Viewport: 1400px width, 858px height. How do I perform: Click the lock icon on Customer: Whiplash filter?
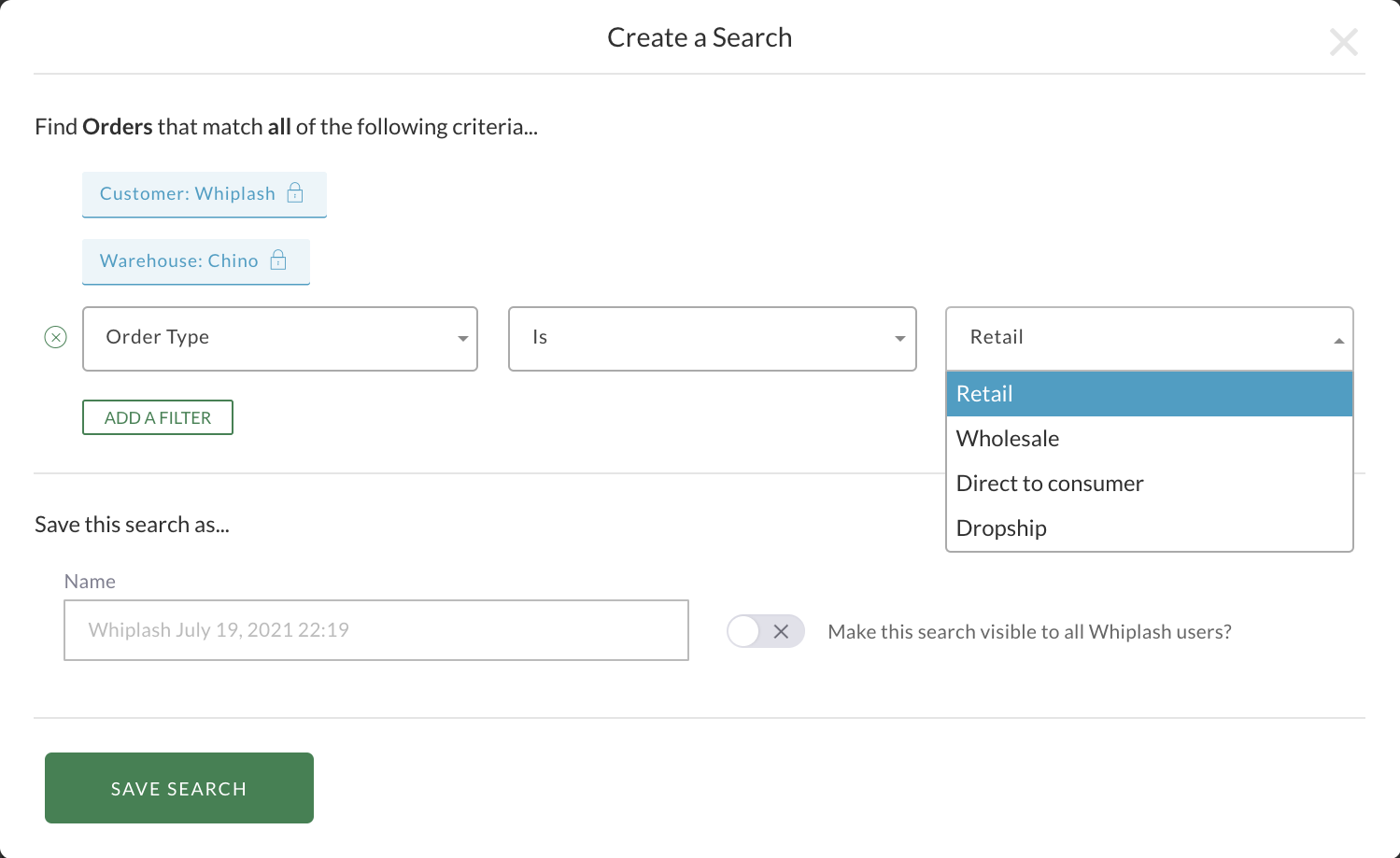point(294,193)
